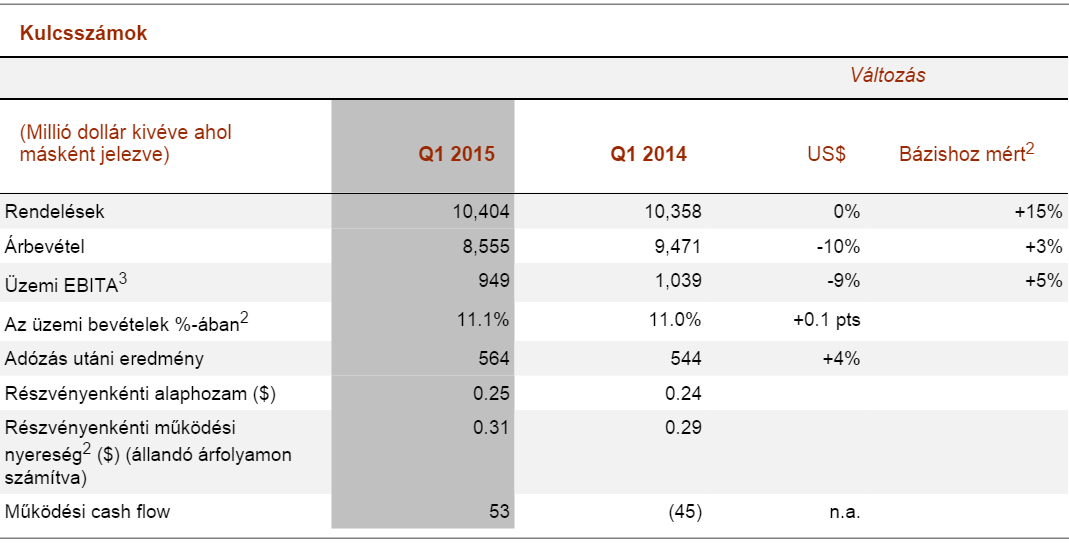
Task: Click the Millió dollár unit note text
Action: (125, 143)
